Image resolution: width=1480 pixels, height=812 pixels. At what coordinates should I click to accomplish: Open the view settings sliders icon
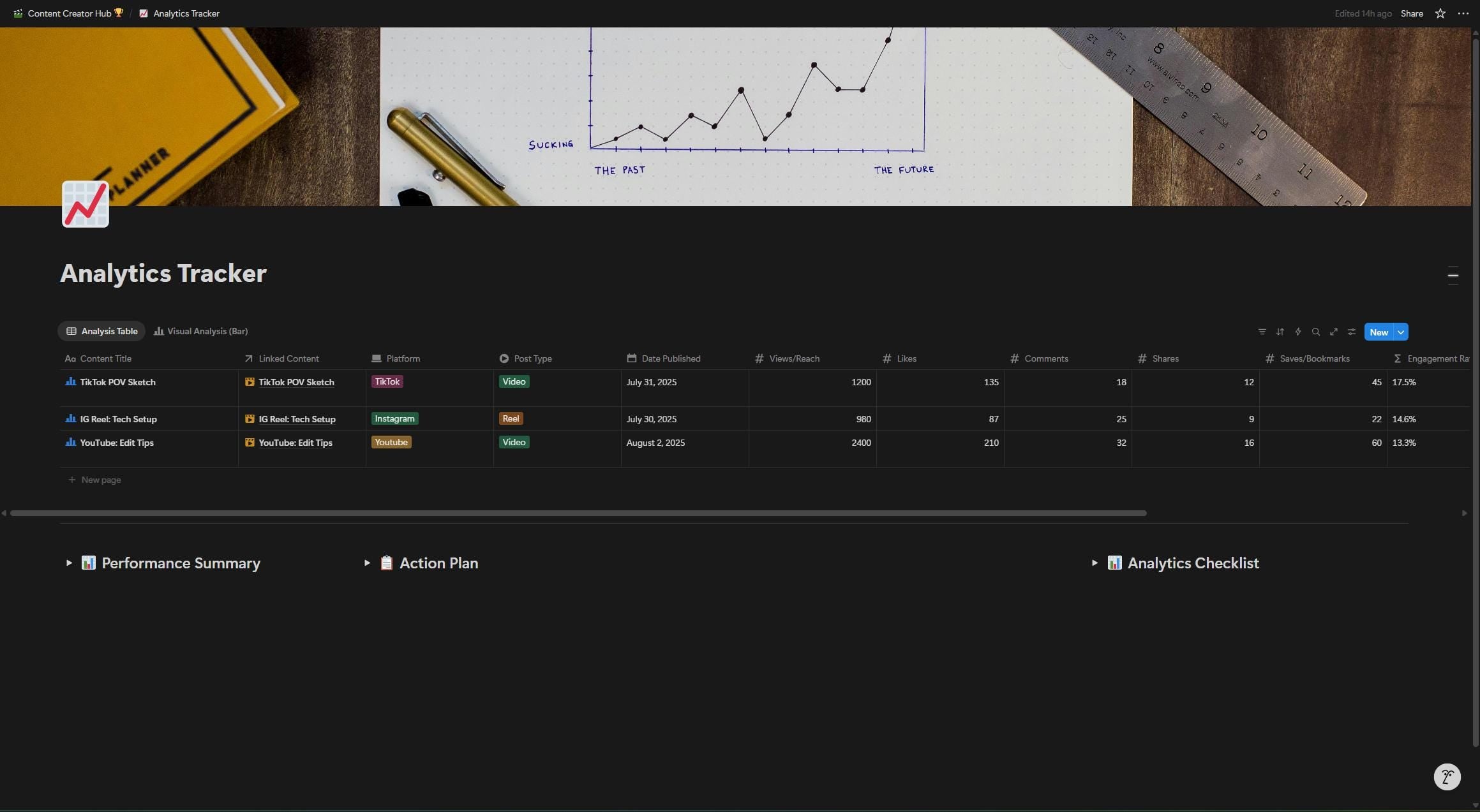click(x=1352, y=331)
